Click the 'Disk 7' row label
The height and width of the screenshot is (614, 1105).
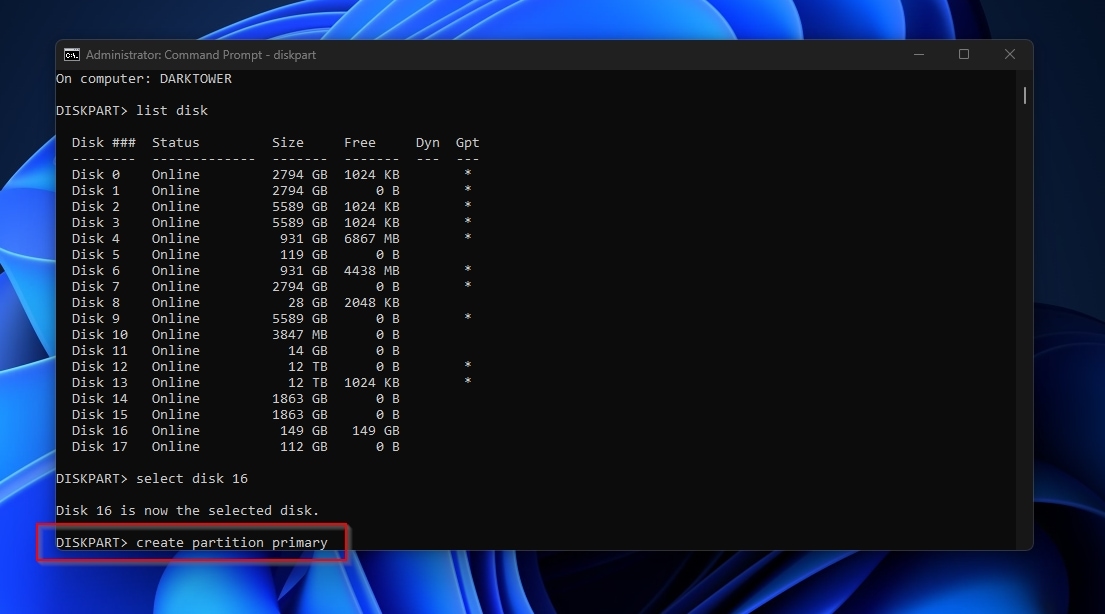point(96,286)
